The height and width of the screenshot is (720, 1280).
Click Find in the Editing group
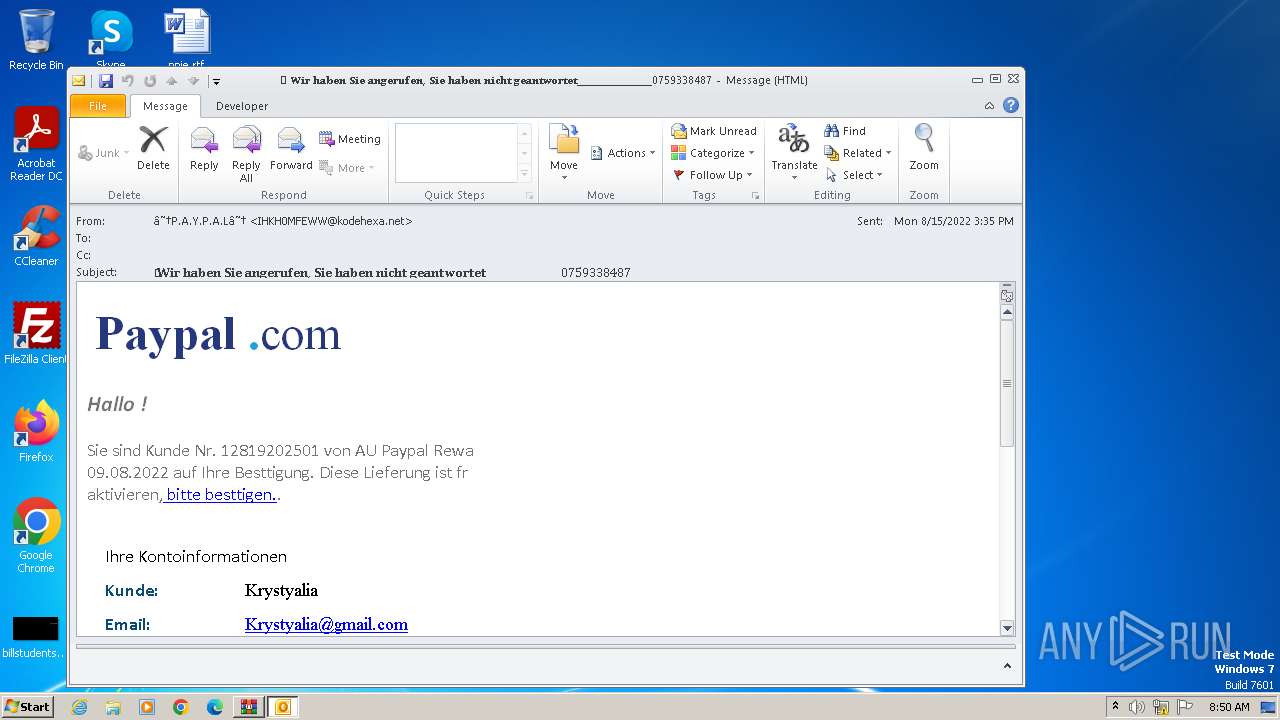pyautogui.click(x=845, y=131)
